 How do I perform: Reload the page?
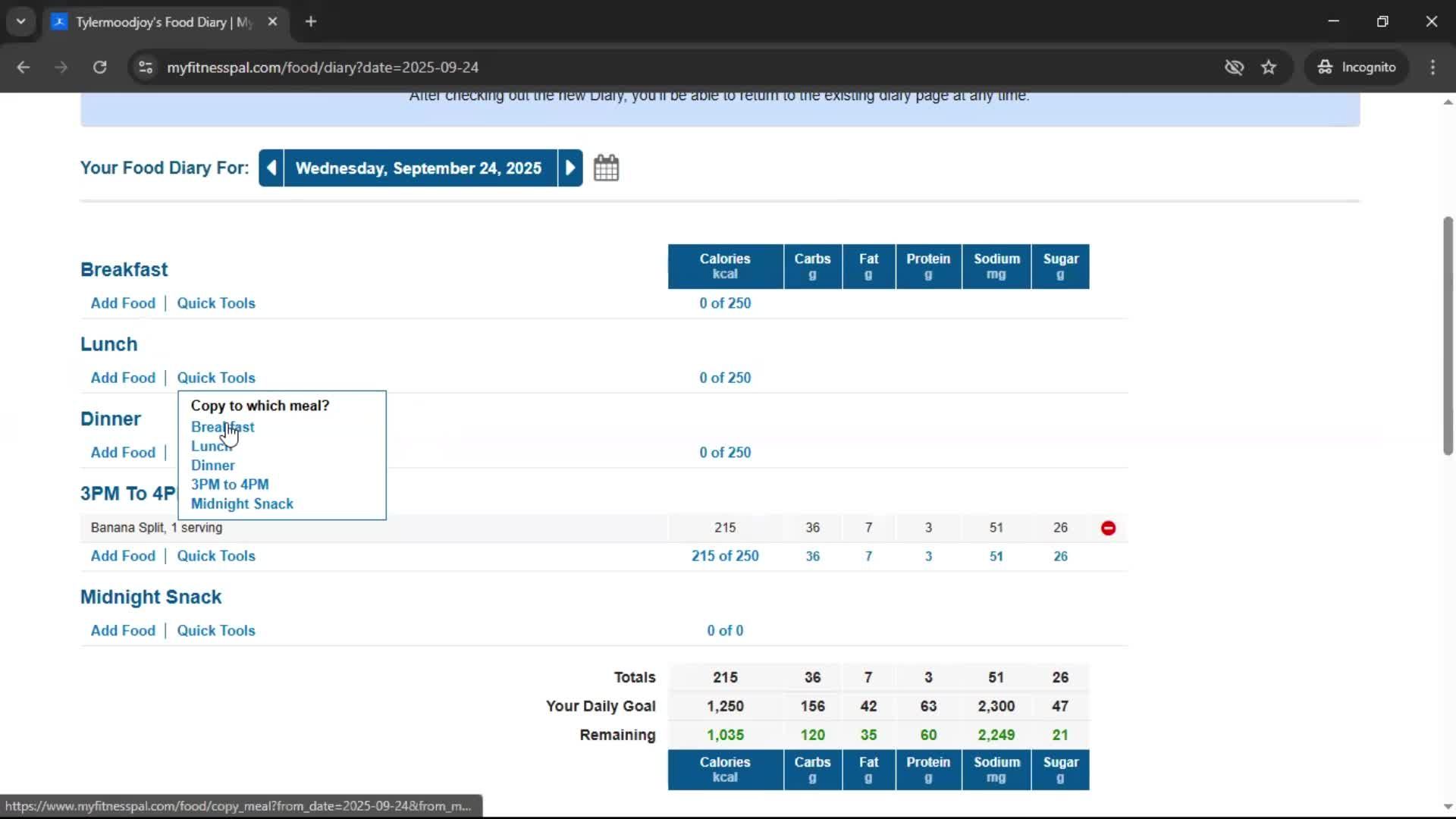point(99,67)
